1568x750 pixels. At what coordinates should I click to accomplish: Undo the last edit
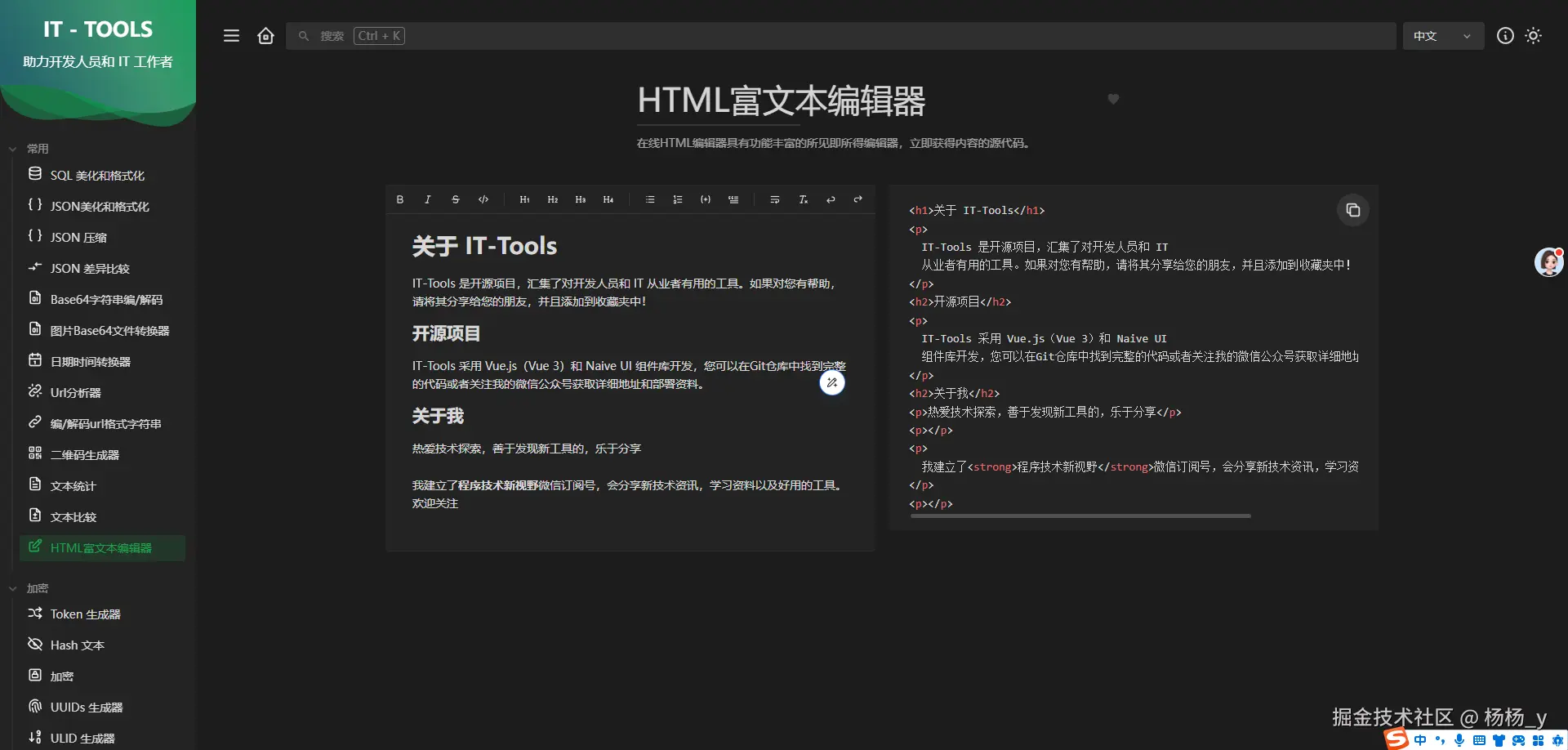[831, 199]
